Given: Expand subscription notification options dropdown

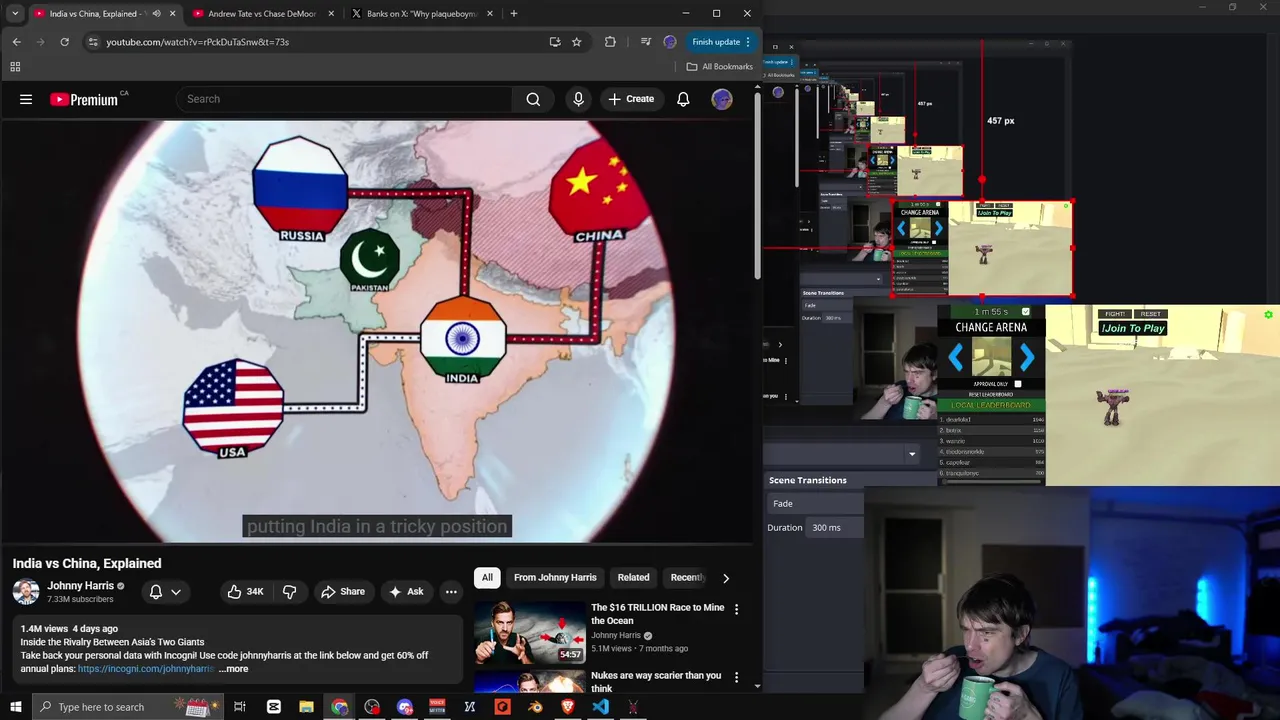Looking at the screenshot, I should coord(176,592).
